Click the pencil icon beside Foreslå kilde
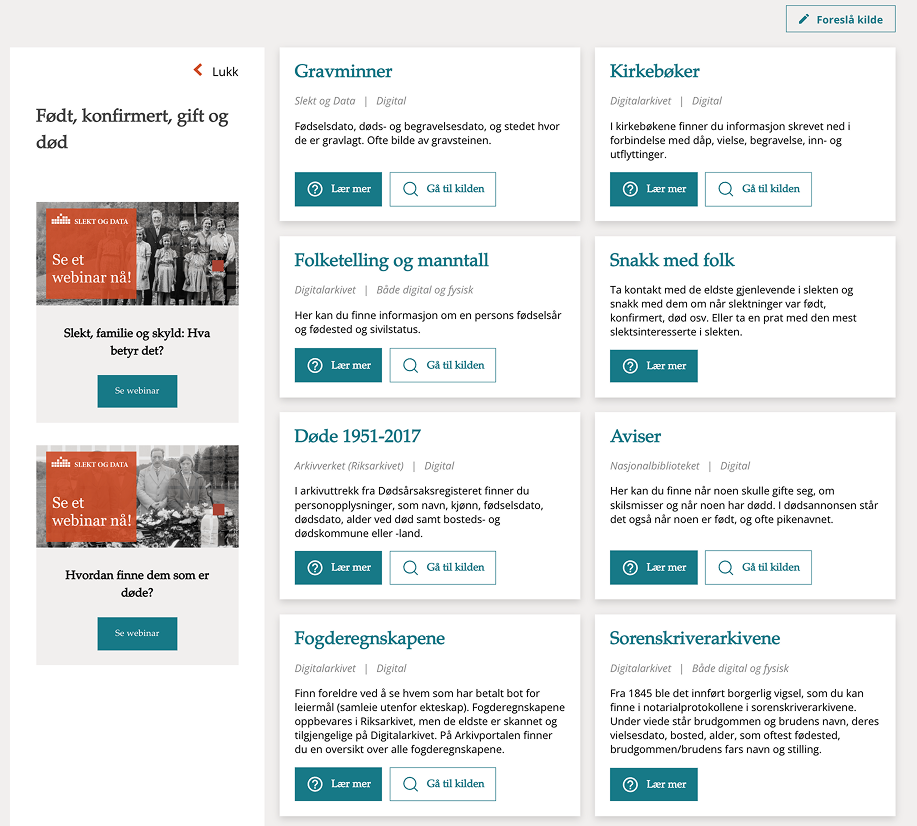Viewport: 917px width, 826px height. point(804,19)
